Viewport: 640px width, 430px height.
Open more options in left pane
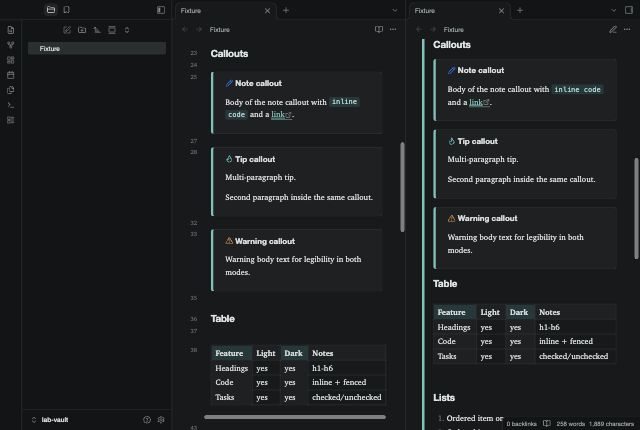[x=393, y=29]
